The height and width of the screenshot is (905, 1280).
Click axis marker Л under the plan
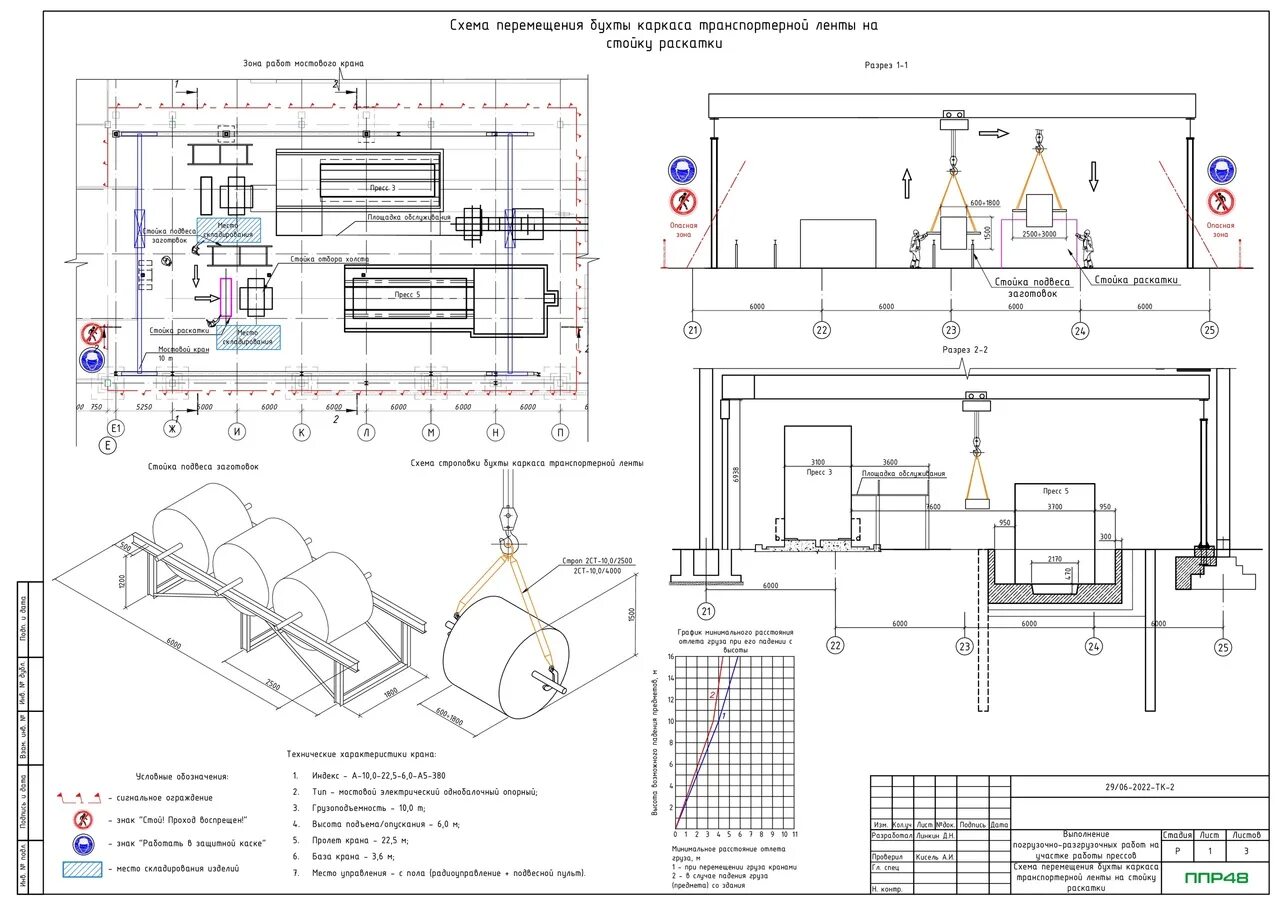pyautogui.click(x=366, y=431)
